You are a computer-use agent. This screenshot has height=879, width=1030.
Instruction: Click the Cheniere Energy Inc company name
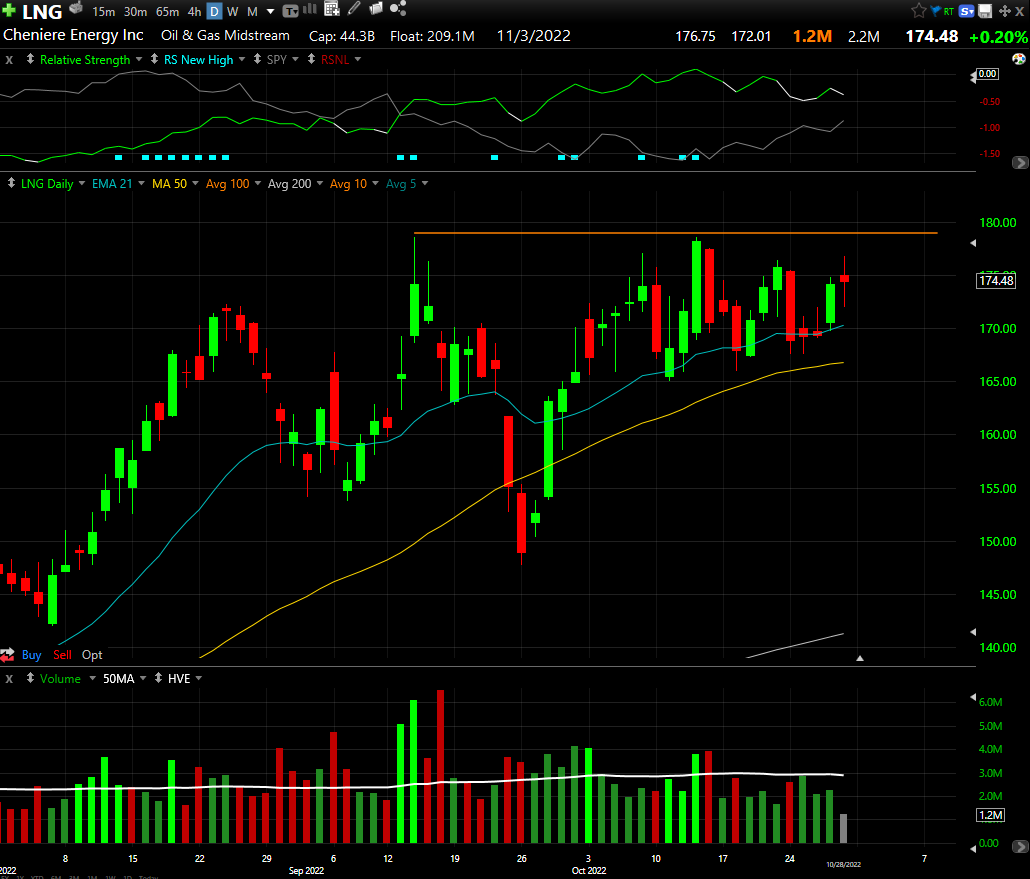coord(73,35)
